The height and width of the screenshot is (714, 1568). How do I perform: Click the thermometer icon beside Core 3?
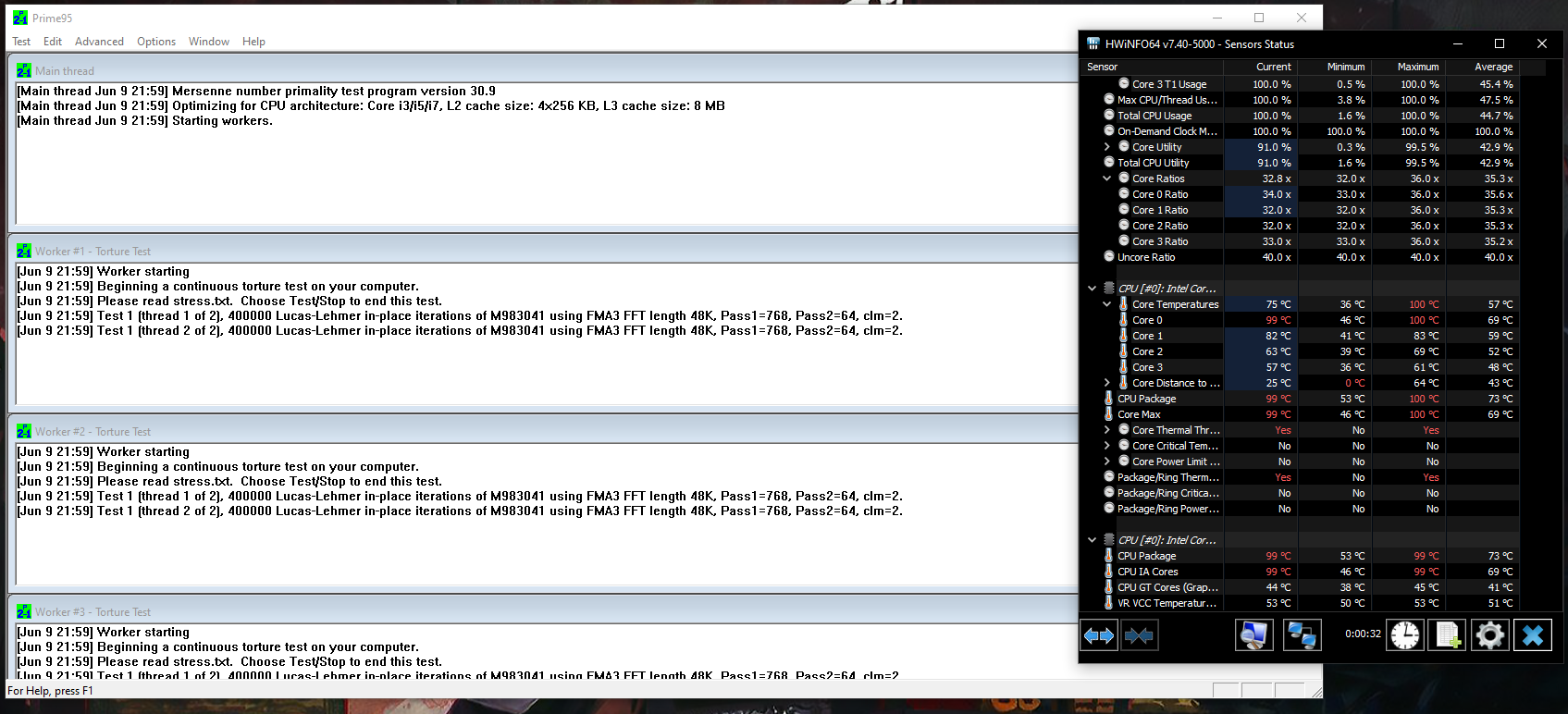[x=1124, y=367]
